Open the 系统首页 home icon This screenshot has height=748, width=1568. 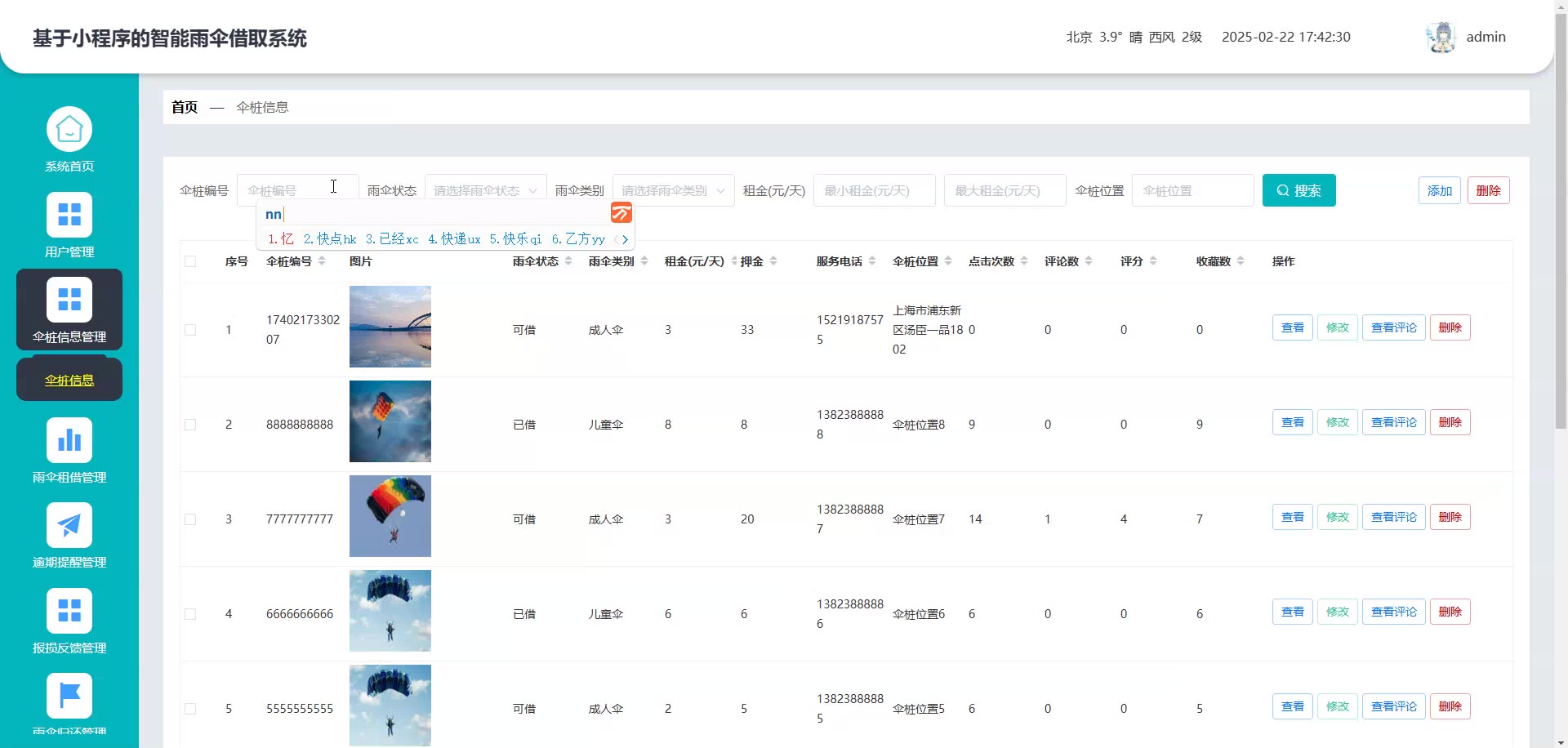(x=69, y=129)
